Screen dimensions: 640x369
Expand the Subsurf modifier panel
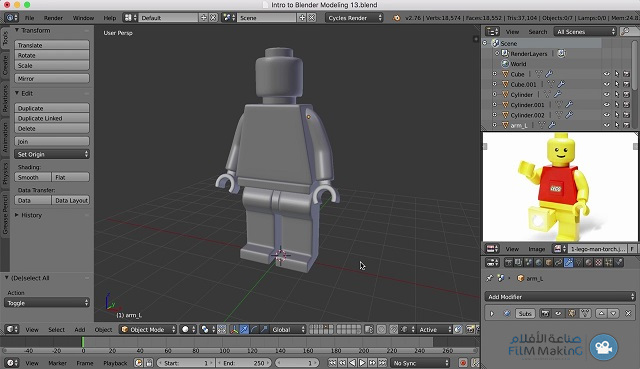(492, 313)
